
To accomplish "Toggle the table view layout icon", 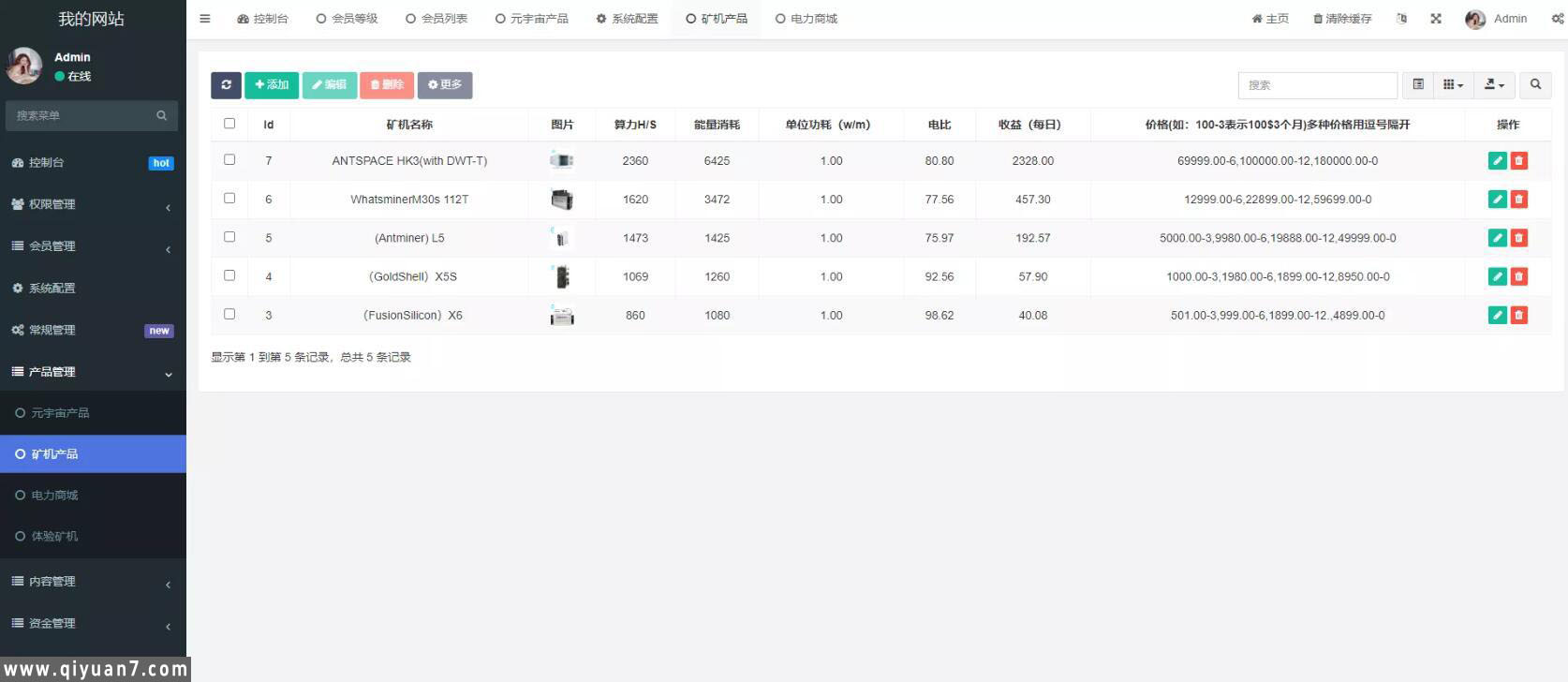I will 1418,85.
